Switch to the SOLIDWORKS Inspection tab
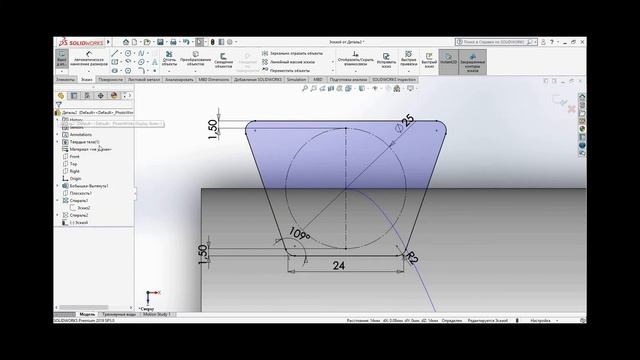640x360 pixels. pyautogui.click(x=394, y=80)
